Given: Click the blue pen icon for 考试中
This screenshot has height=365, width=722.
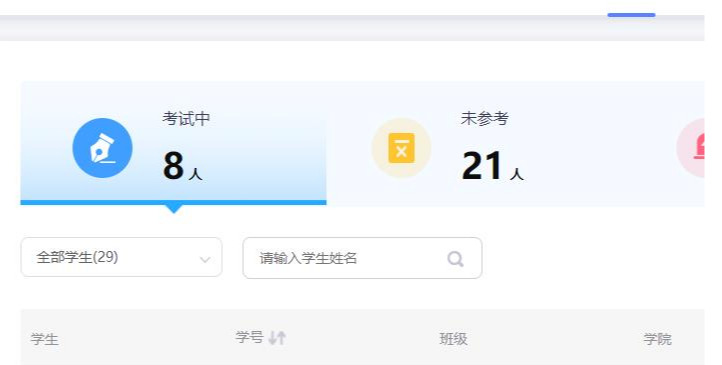Looking at the screenshot, I should click(102, 148).
